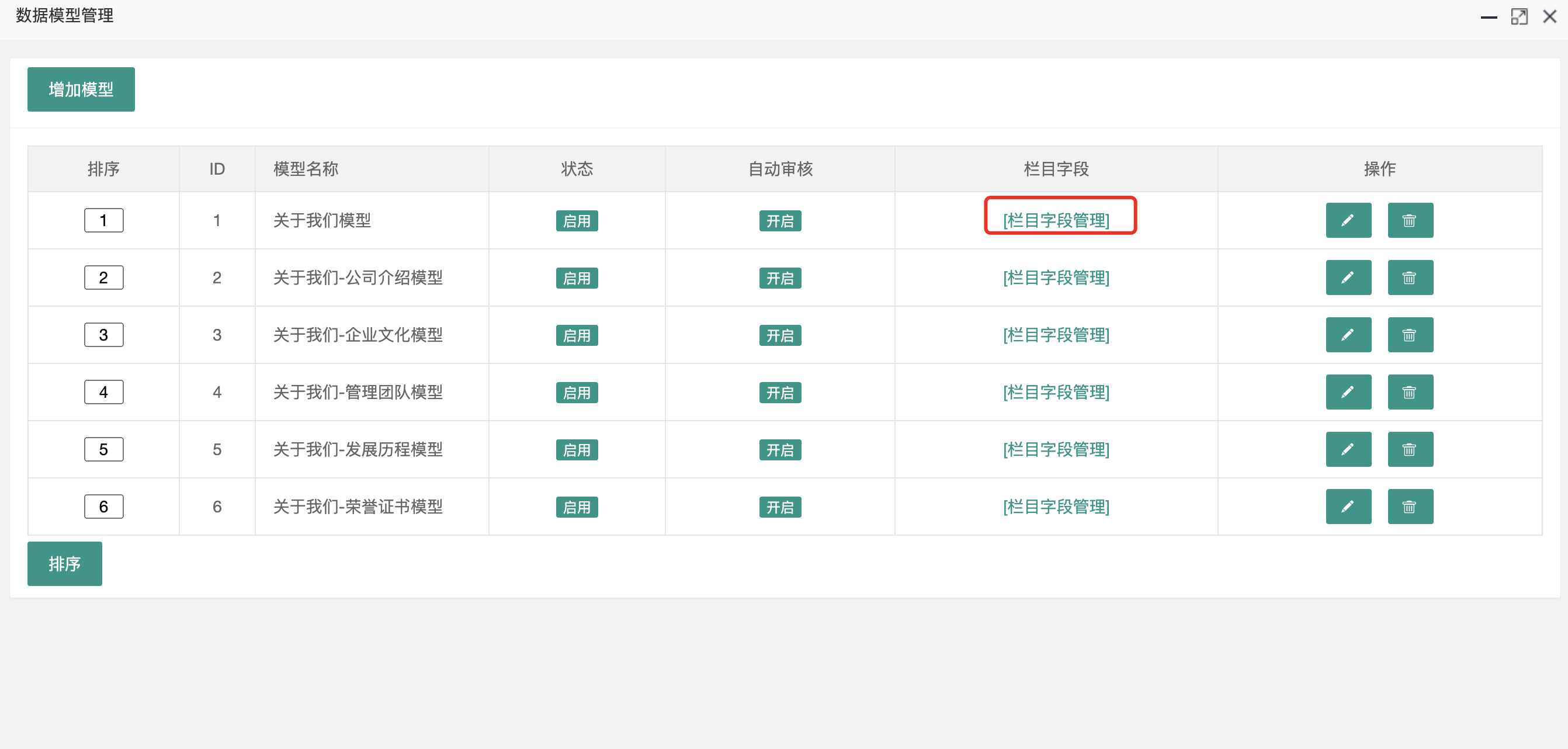The height and width of the screenshot is (749, 1568).
Task: Toggle 开启 auto-review for 关于我们-管理团队模型
Action: (x=780, y=393)
